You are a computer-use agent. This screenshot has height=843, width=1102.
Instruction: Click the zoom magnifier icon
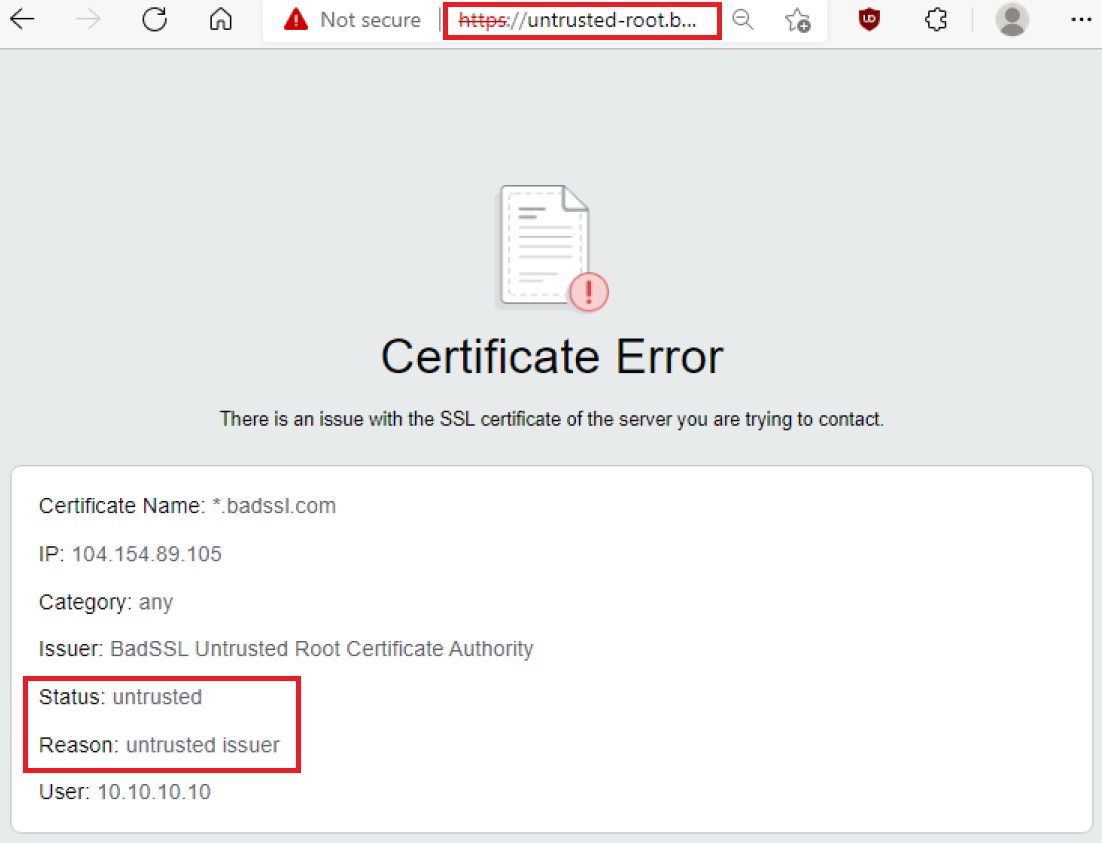pos(743,20)
